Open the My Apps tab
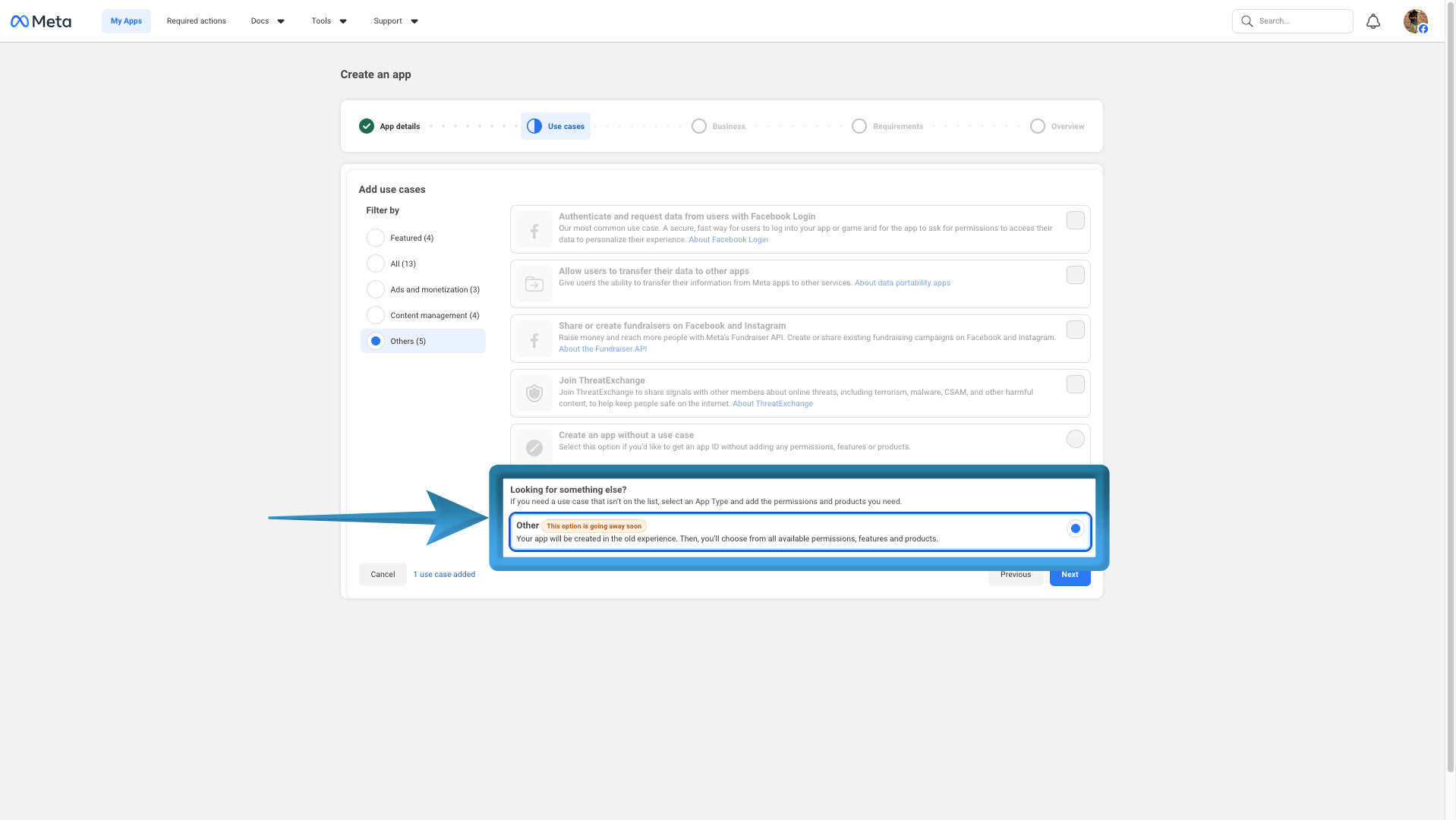Screen dimensions: 1456x820 coord(126,21)
